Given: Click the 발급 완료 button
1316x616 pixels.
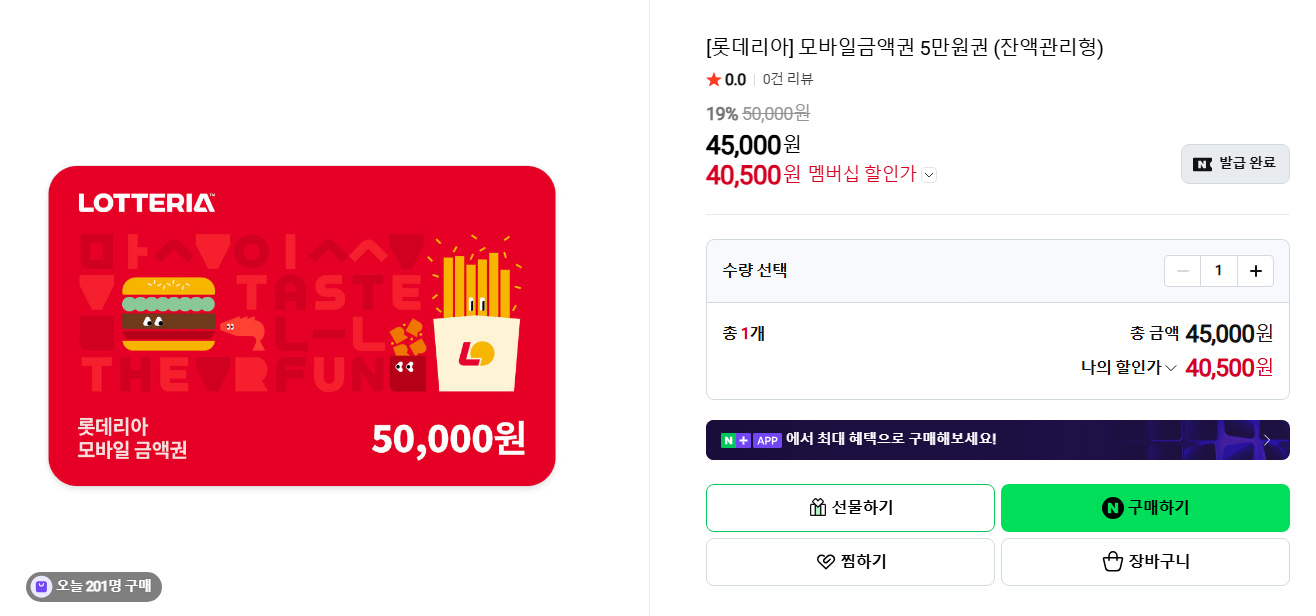Looking at the screenshot, I should pyautogui.click(x=1235, y=163).
